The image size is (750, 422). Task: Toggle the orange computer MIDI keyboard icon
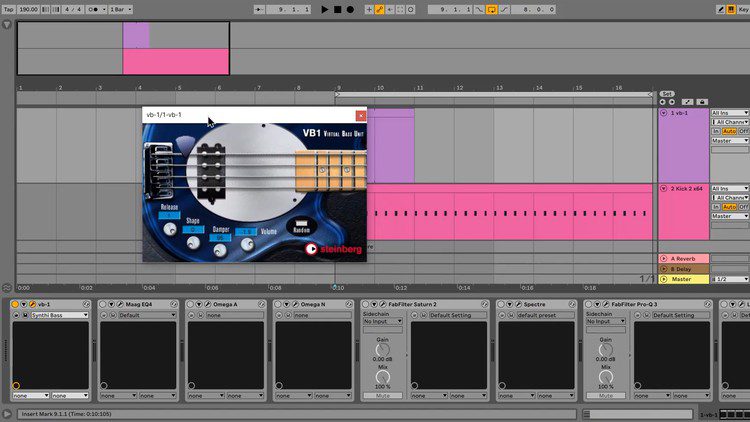[x=731, y=9]
